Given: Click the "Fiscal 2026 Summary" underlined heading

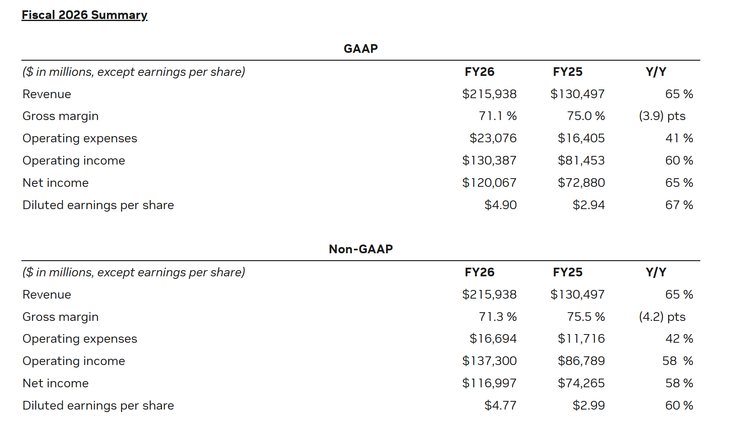Looking at the screenshot, I should pyautogui.click(x=84, y=15).
